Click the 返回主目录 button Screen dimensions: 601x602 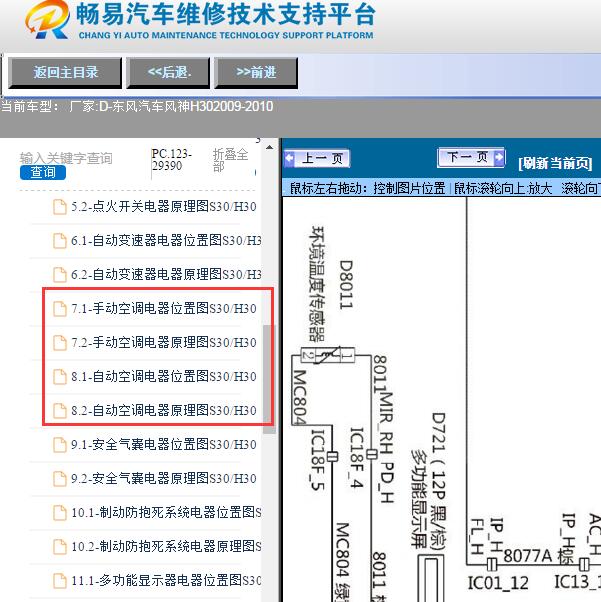[65, 73]
